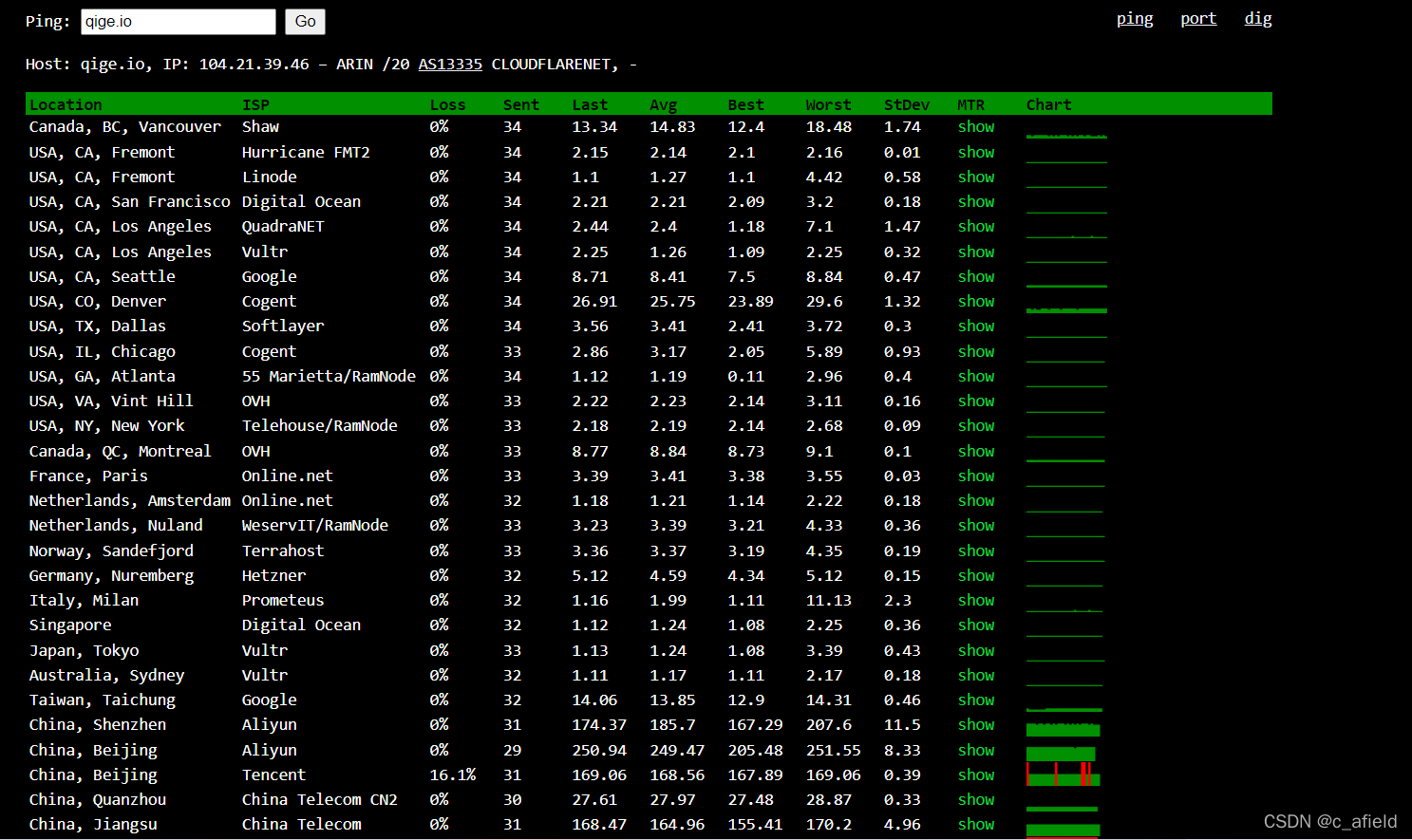This screenshot has height=840, width=1412.
Task: Show MTR for Beijing Tencent
Action: pyautogui.click(x=976, y=775)
